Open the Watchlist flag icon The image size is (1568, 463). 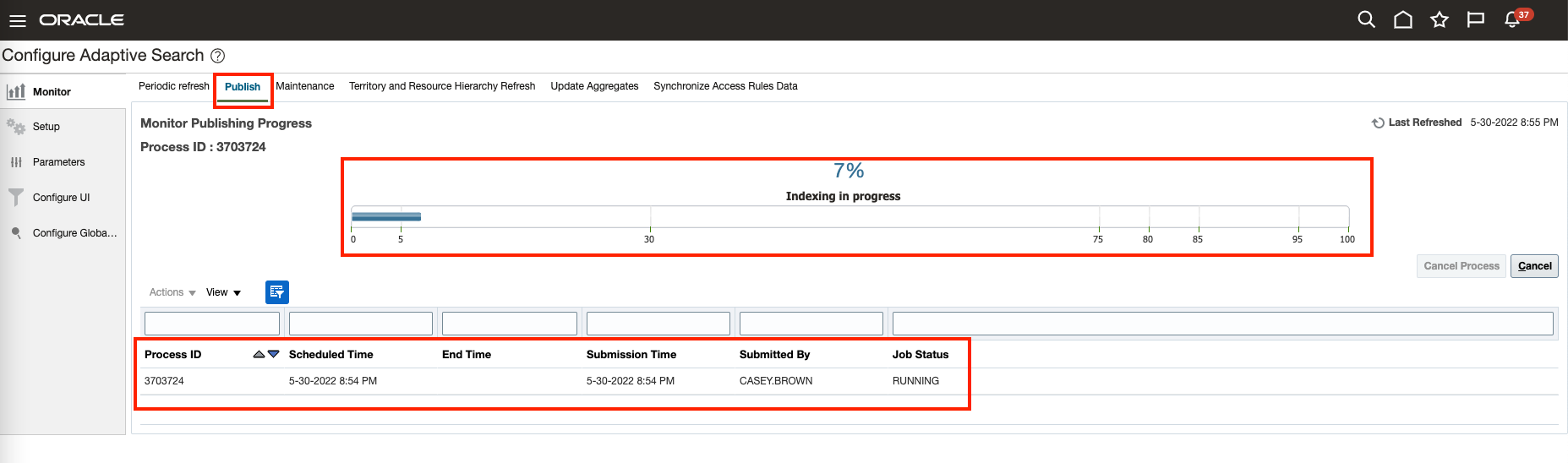click(1476, 19)
